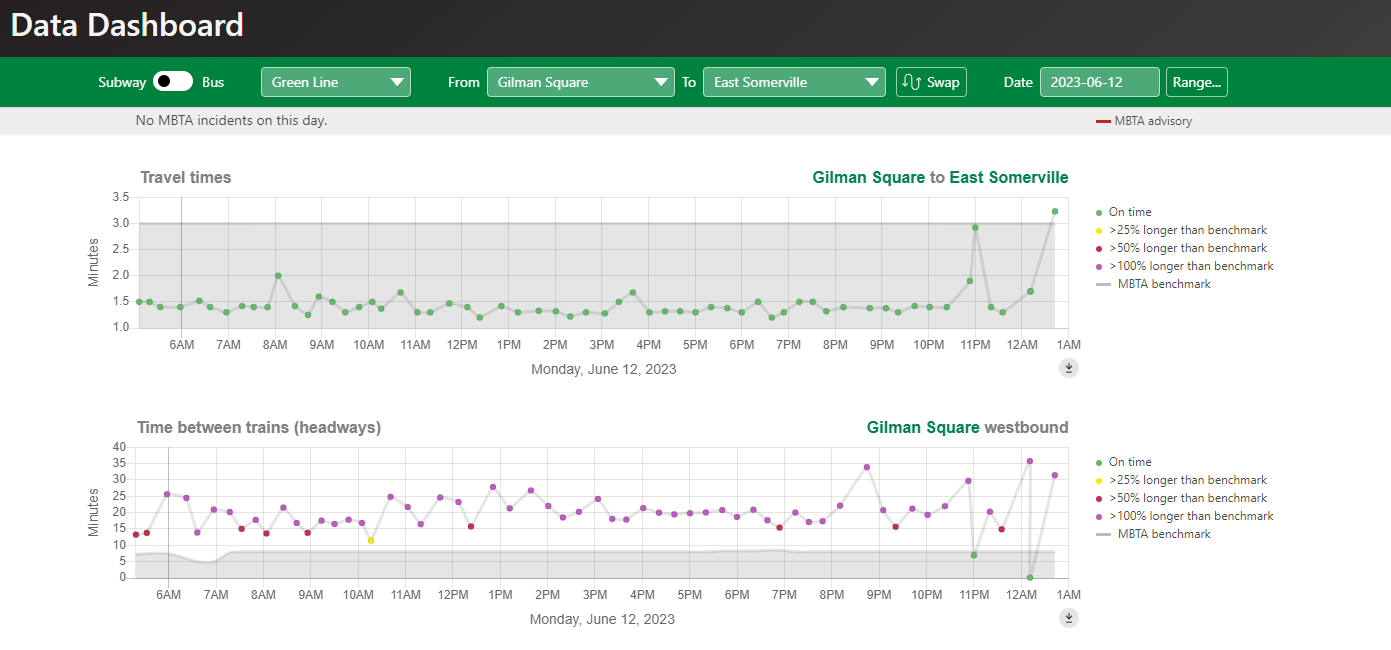1391x650 pixels.
Task: Download the Travel times chart data
Action: pyautogui.click(x=1069, y=368)
